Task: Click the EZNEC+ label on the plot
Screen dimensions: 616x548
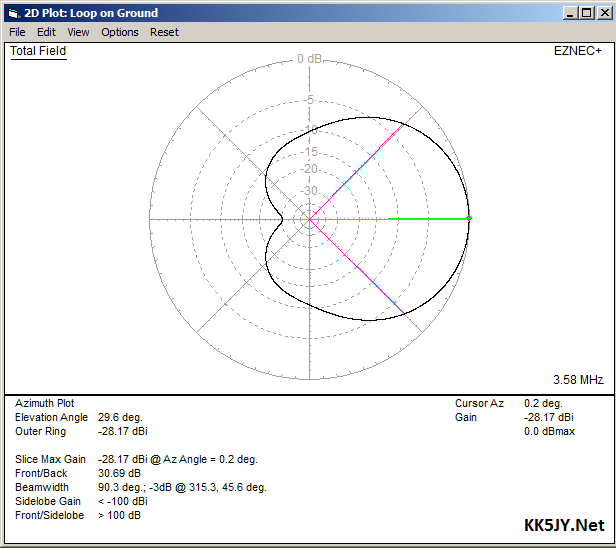Action: 579,51
